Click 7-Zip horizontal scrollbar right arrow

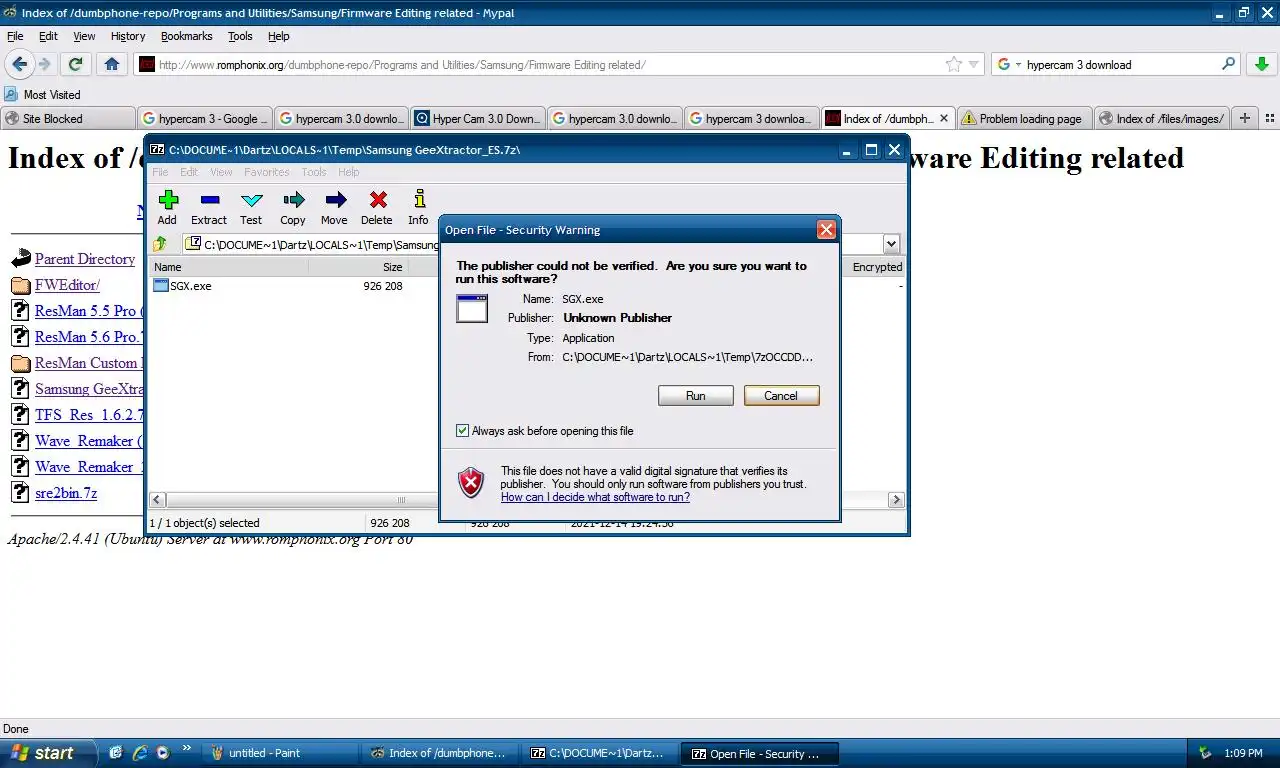896,499
